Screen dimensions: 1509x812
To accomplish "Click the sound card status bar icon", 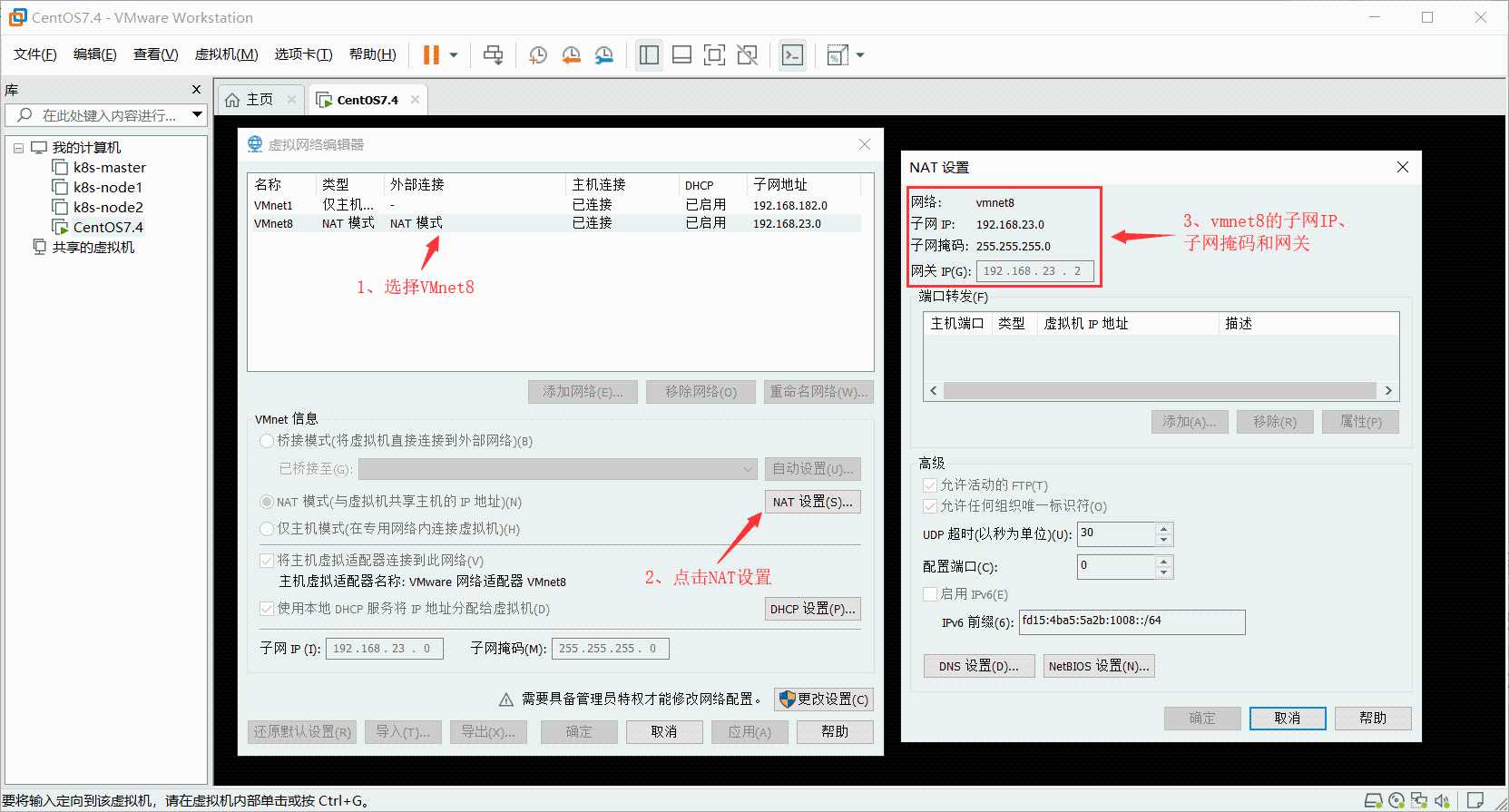I will (x=1443, y=800).
